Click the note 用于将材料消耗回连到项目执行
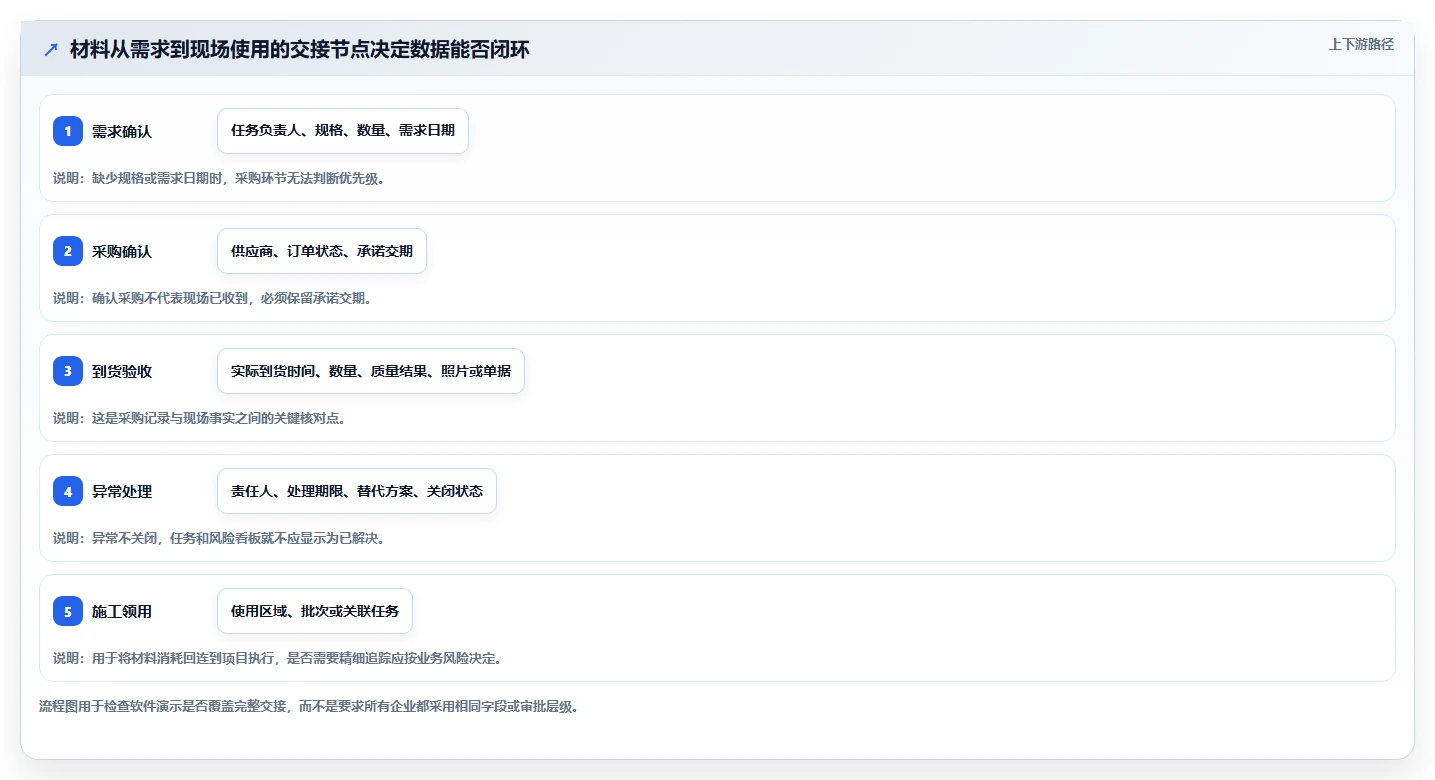Image resolution: width=1435 pixels, height=780 pixels. tap(184, 658)
